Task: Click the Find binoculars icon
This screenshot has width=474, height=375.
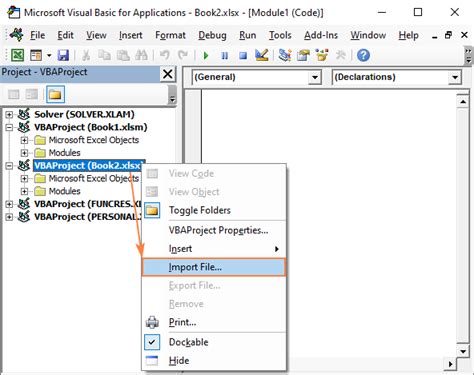Action: 141,55
